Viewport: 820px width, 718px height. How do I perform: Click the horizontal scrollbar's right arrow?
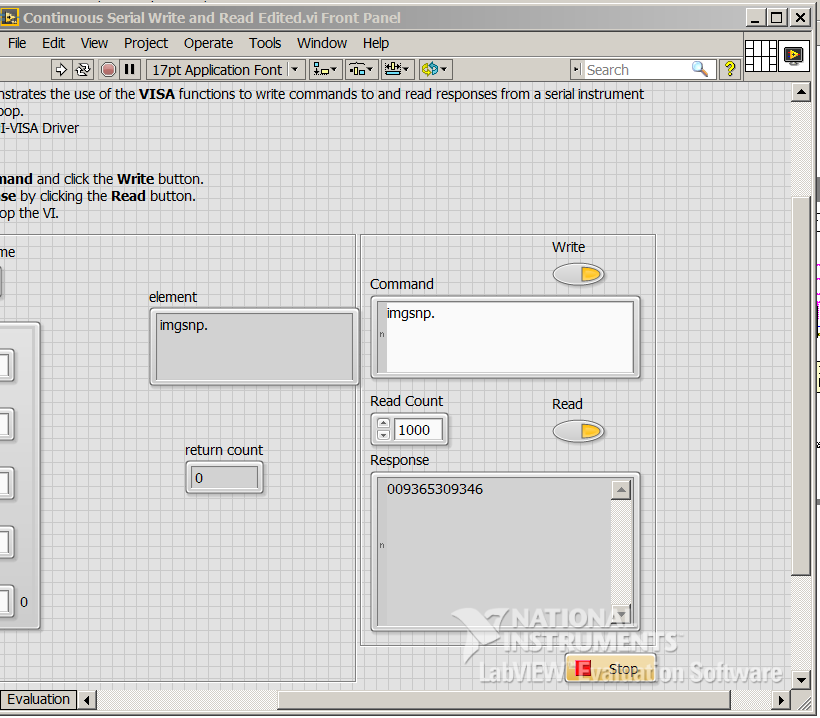point(781,700)
